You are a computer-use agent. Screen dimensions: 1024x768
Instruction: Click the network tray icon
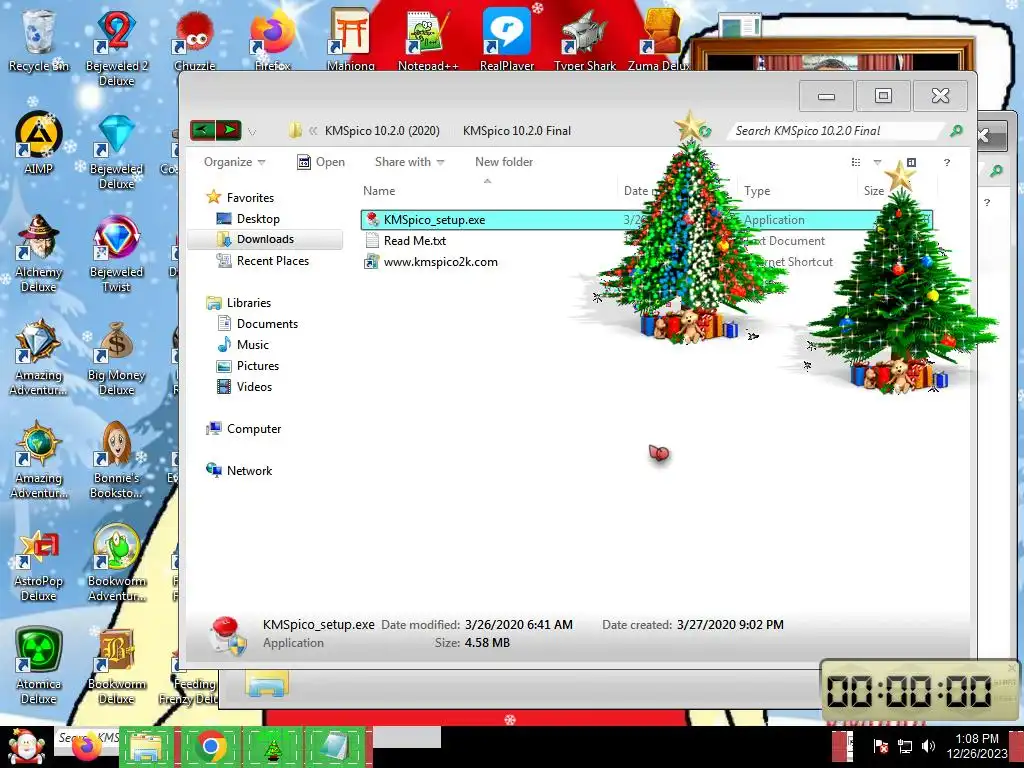click(x=905, y=746)
